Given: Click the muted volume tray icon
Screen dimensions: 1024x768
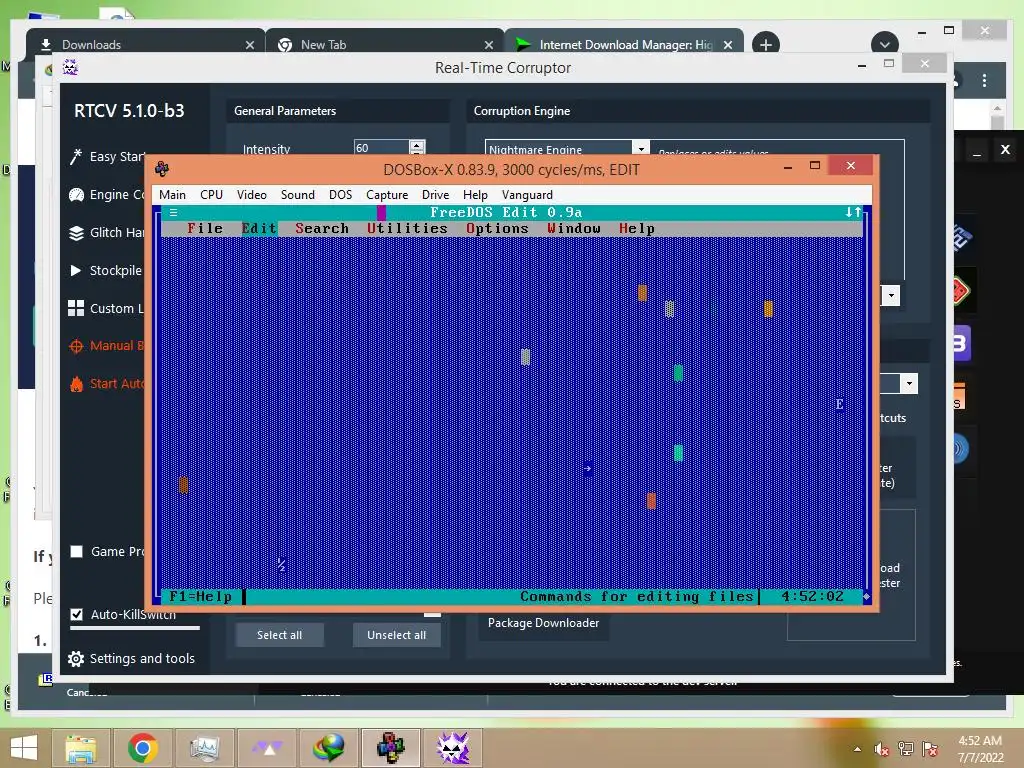Looking at the screenshot, I should (x=882, y=749).
